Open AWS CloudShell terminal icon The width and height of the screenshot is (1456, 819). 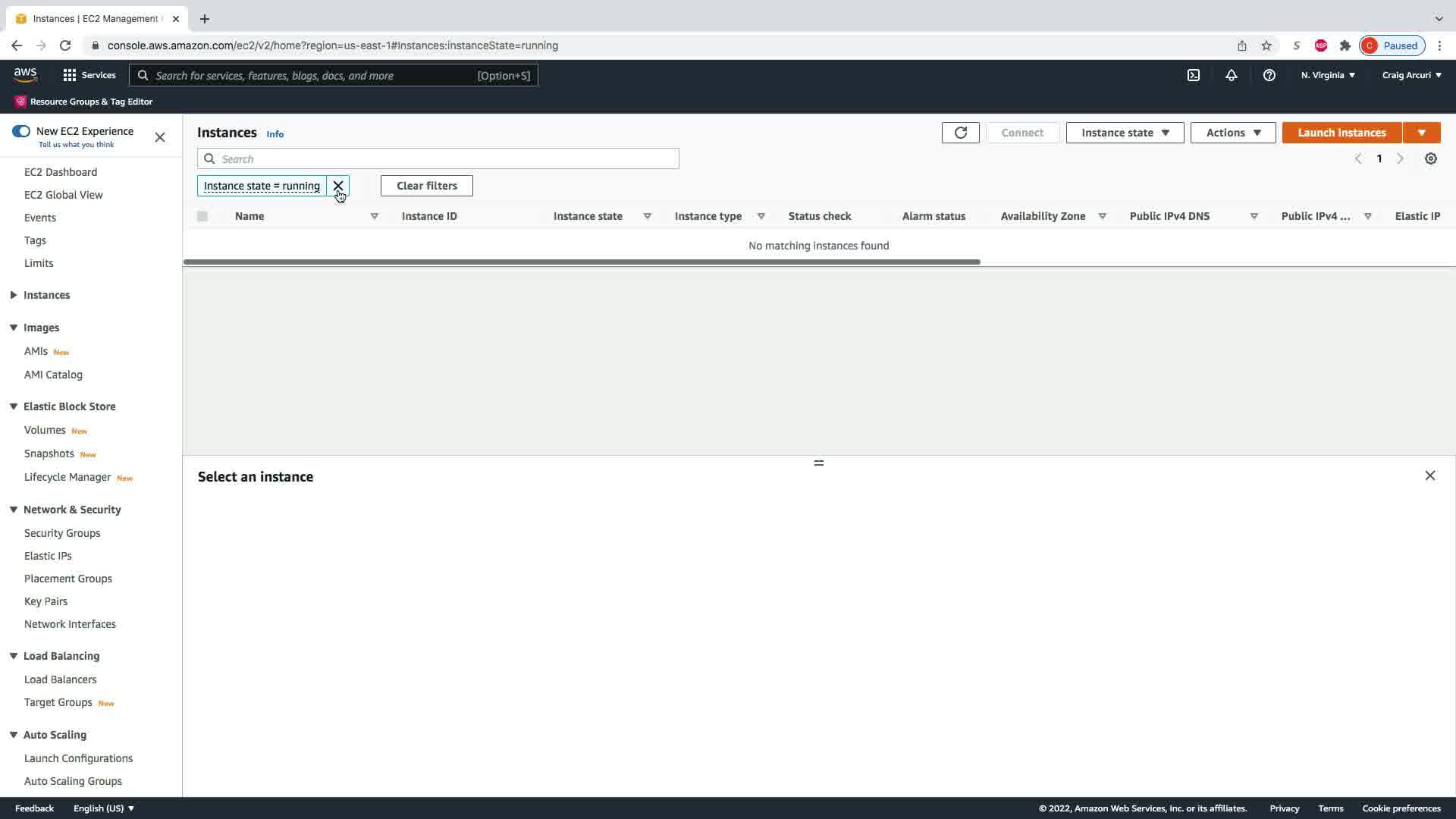[x=1193, y=75]
